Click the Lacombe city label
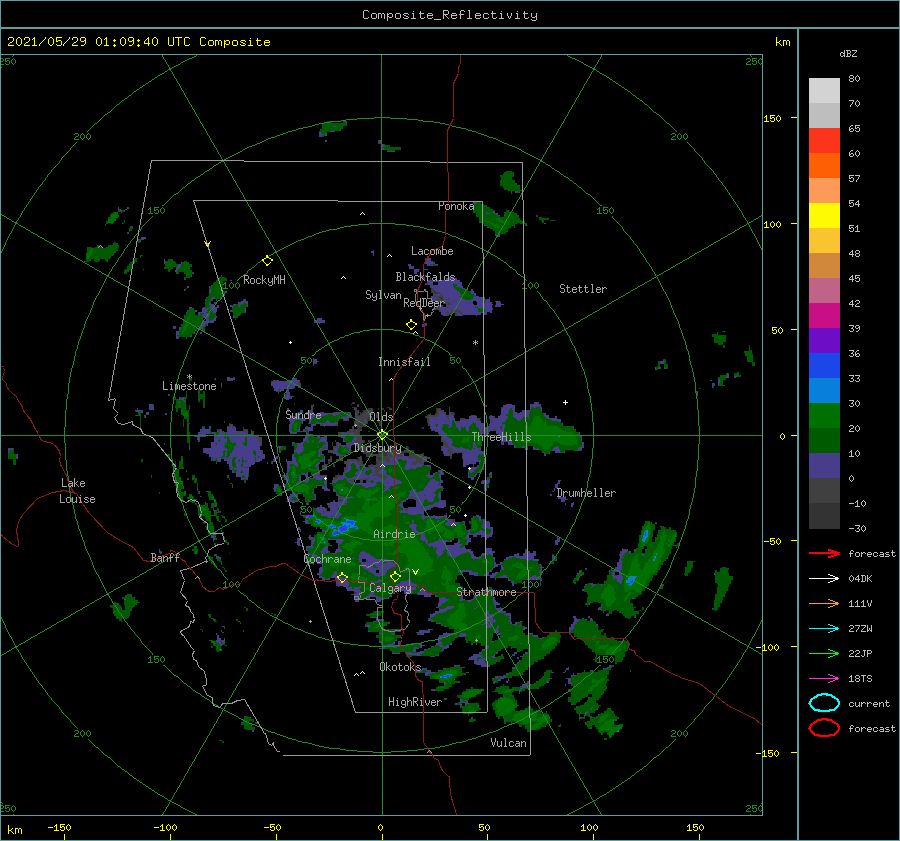The height and width of the screenshot is (841, 900). (x=432, y=251)
